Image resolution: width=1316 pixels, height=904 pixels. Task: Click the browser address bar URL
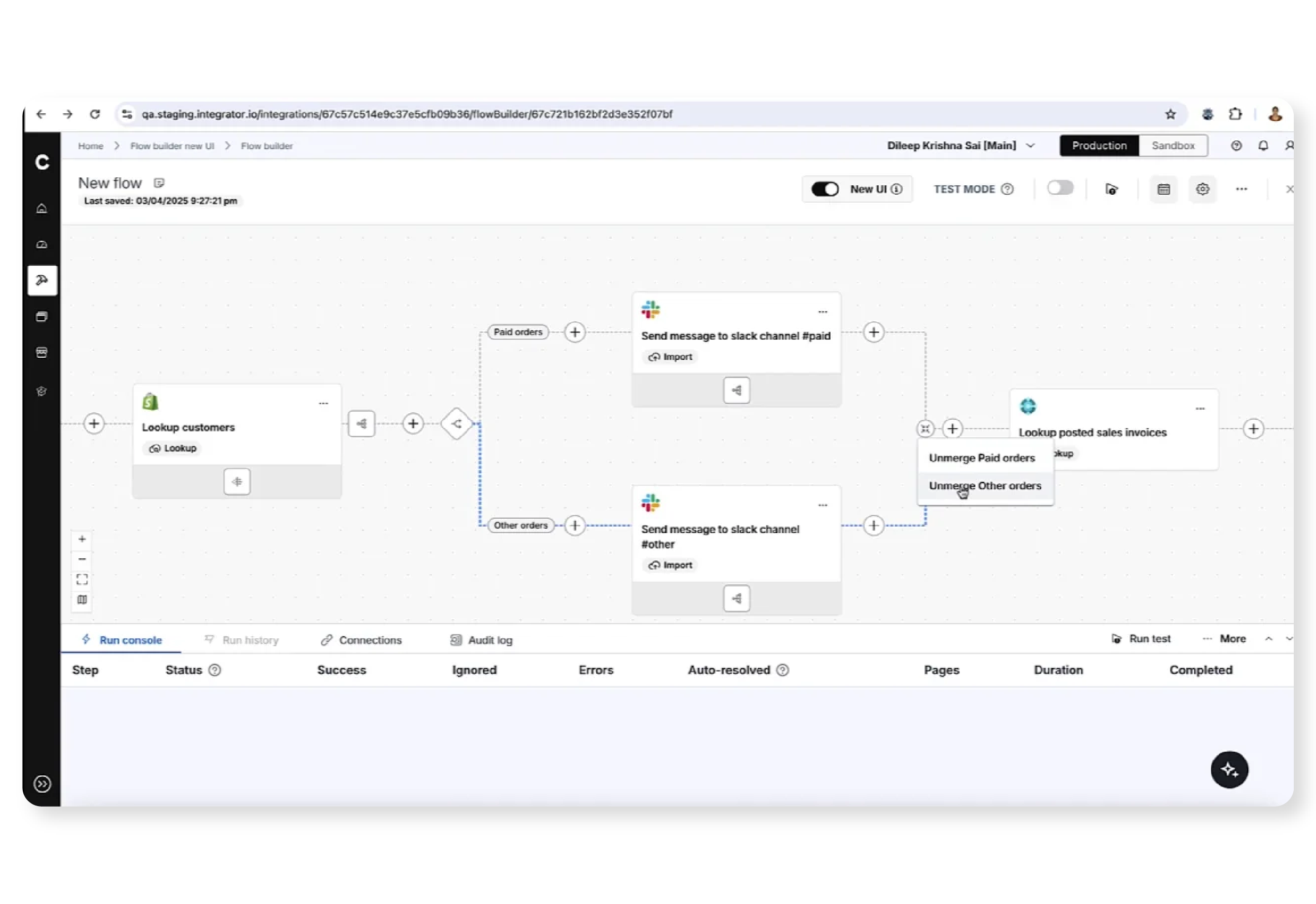(406, 114)
